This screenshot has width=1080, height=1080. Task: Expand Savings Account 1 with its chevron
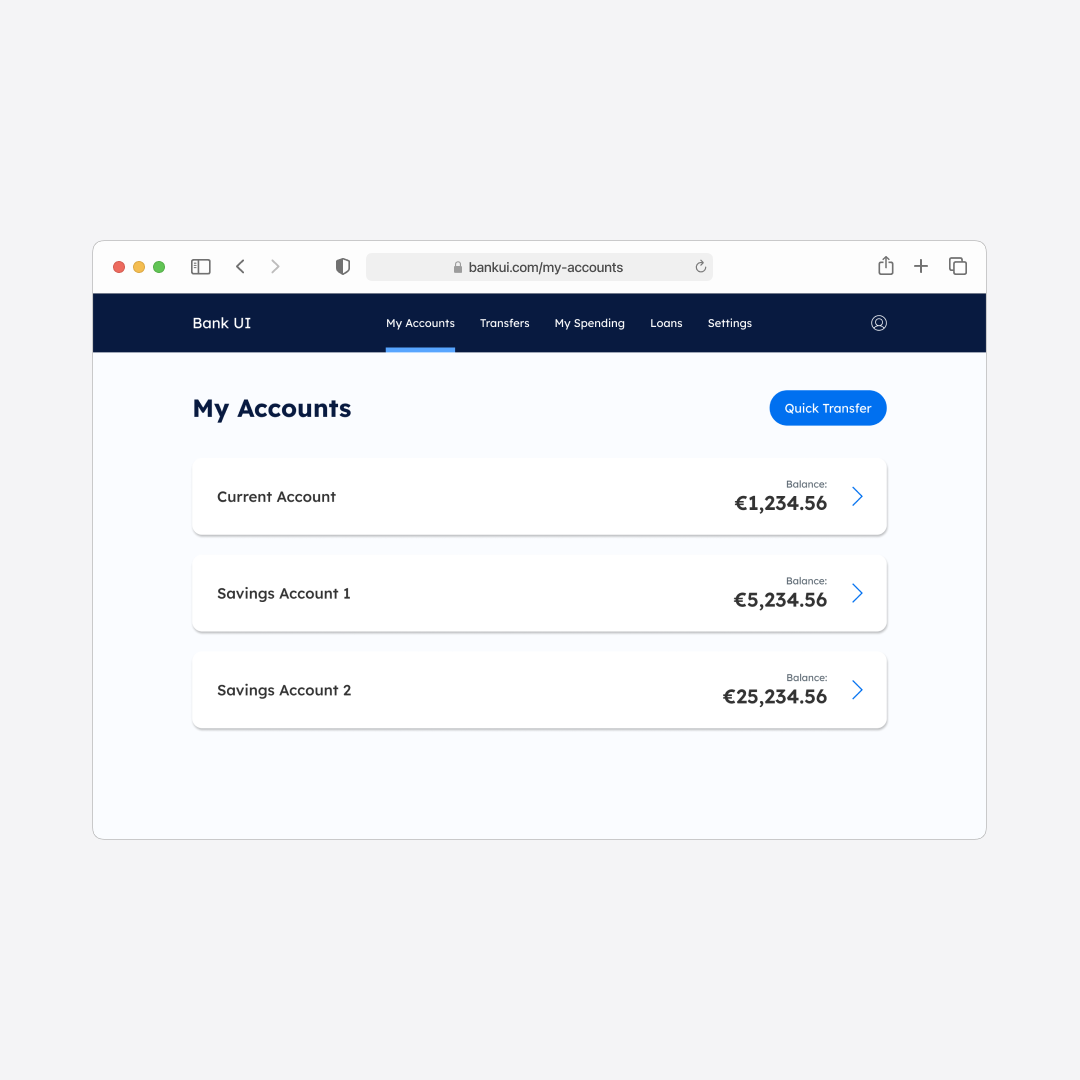856,593
